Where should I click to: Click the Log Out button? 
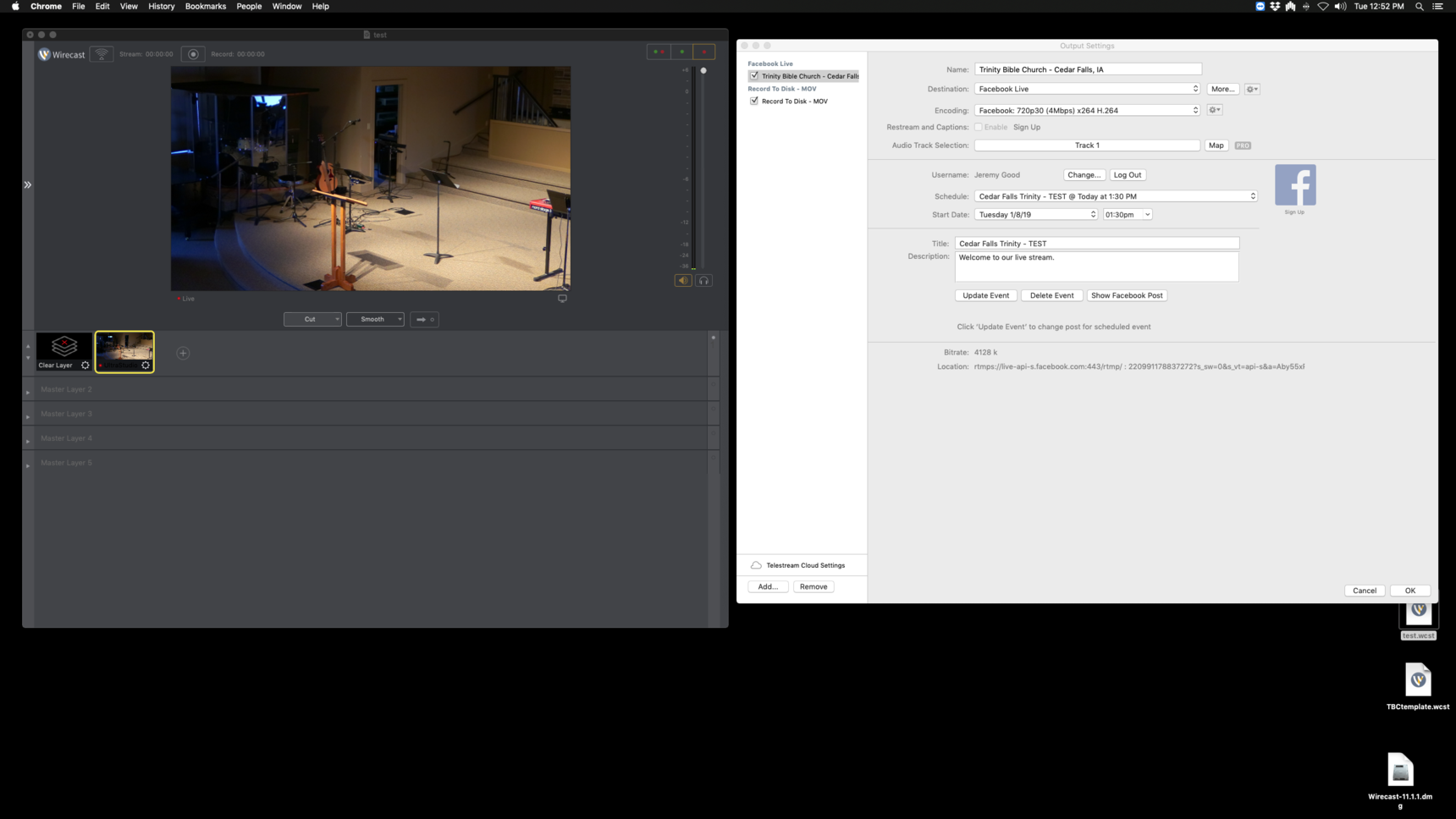pyautogui.click(x=1128, y=175)
